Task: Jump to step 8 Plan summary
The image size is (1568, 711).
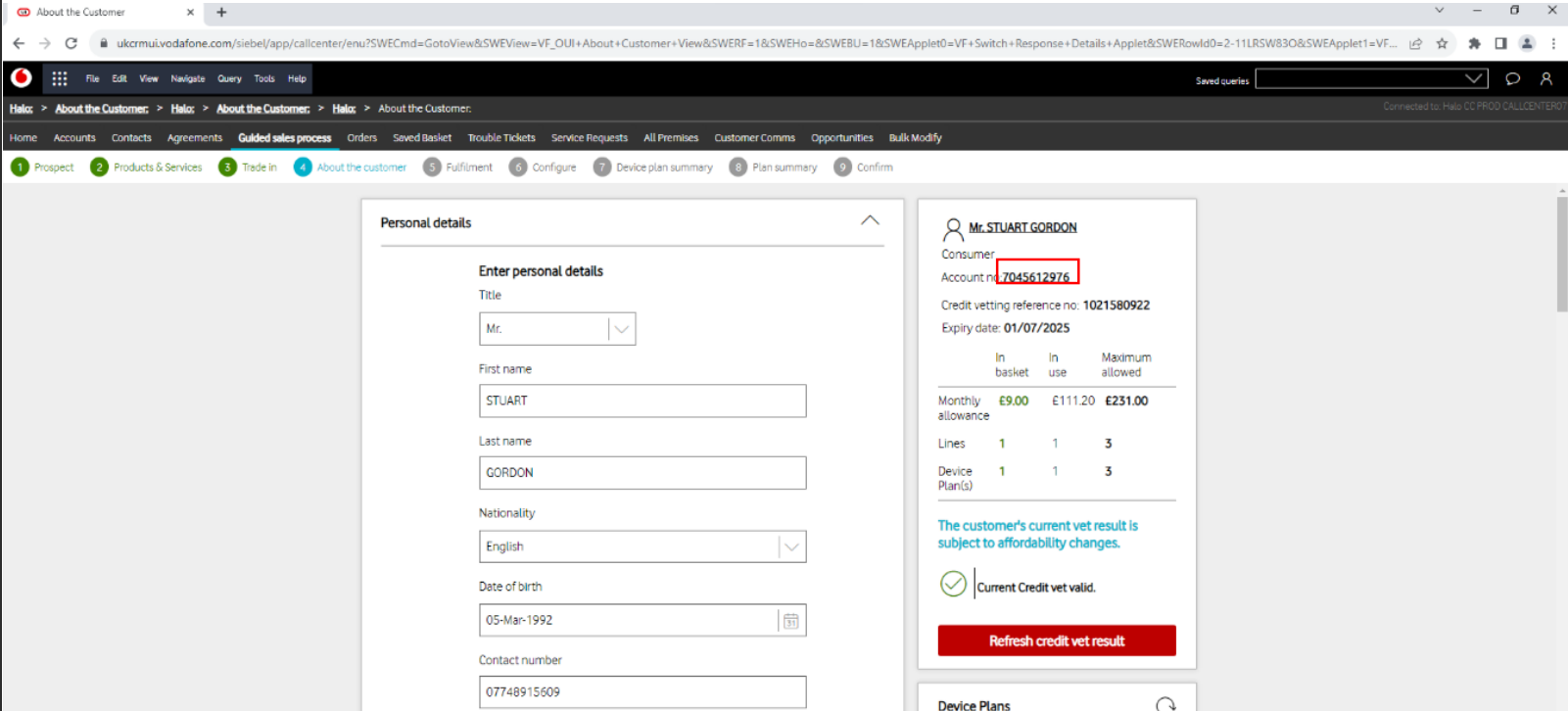Action: point(774,167)
